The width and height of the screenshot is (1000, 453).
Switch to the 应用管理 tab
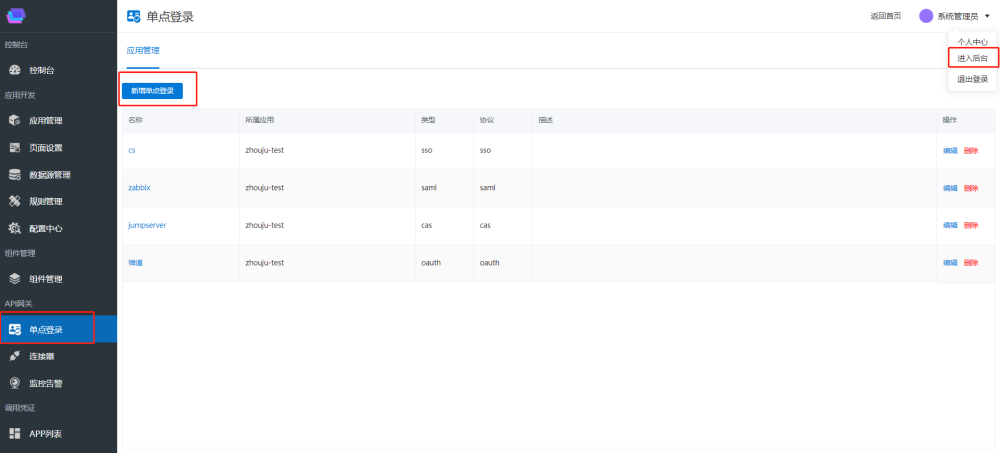pyautogui.click(x=143, y=50)
